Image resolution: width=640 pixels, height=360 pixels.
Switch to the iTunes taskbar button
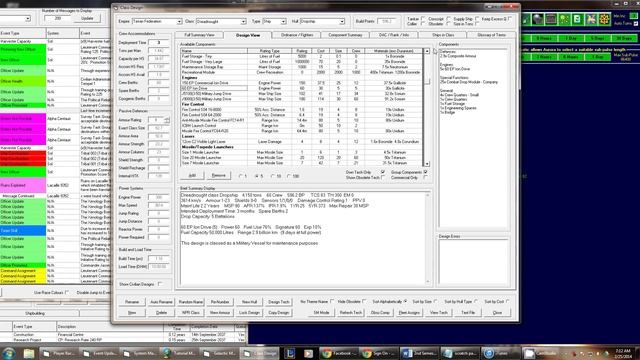[x=500, y=353]
